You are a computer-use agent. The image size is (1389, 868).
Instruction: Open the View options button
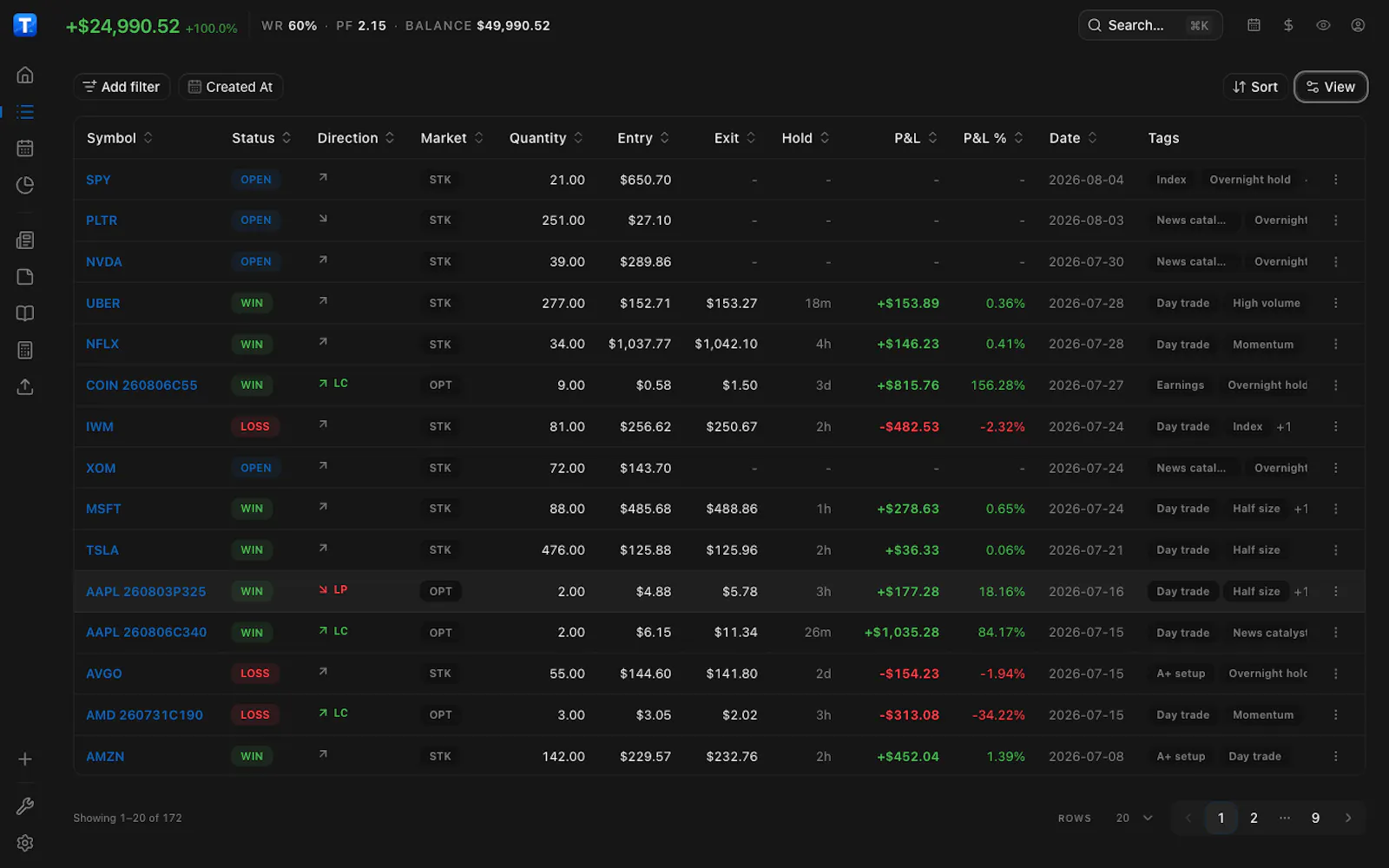click(x=1331, y=87)
